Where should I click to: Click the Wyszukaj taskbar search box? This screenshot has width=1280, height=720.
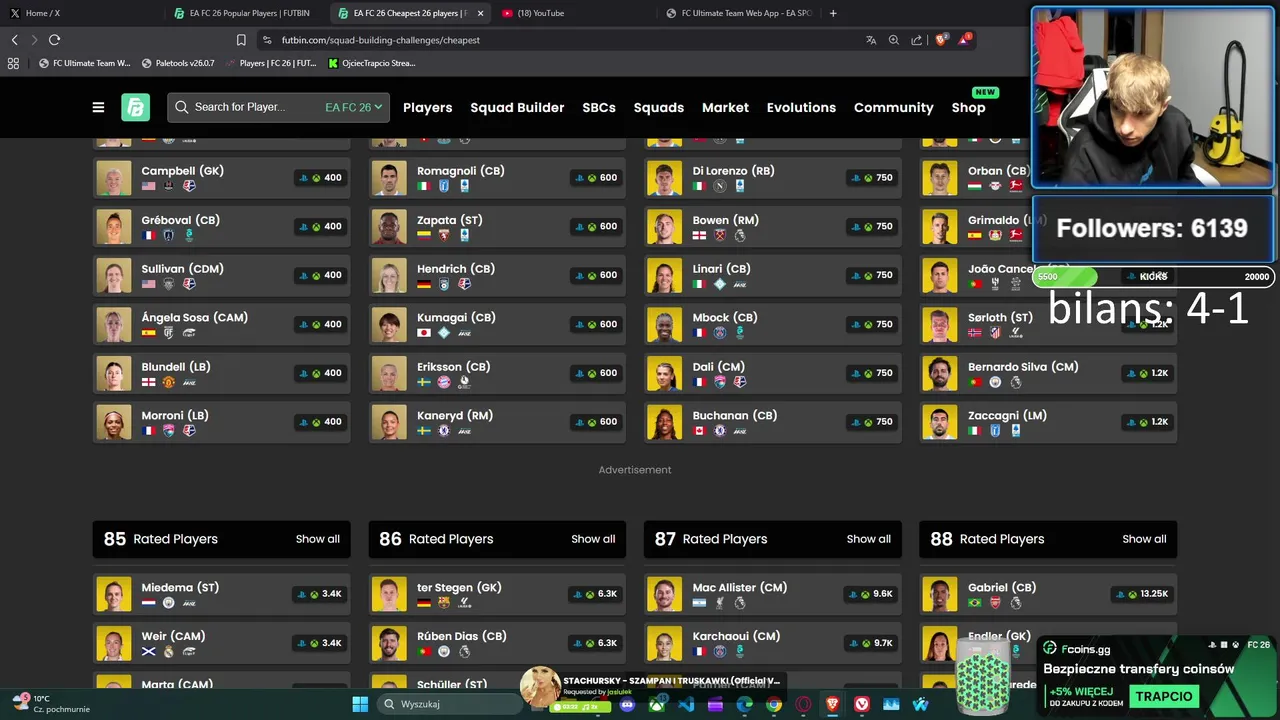point(450,704)
